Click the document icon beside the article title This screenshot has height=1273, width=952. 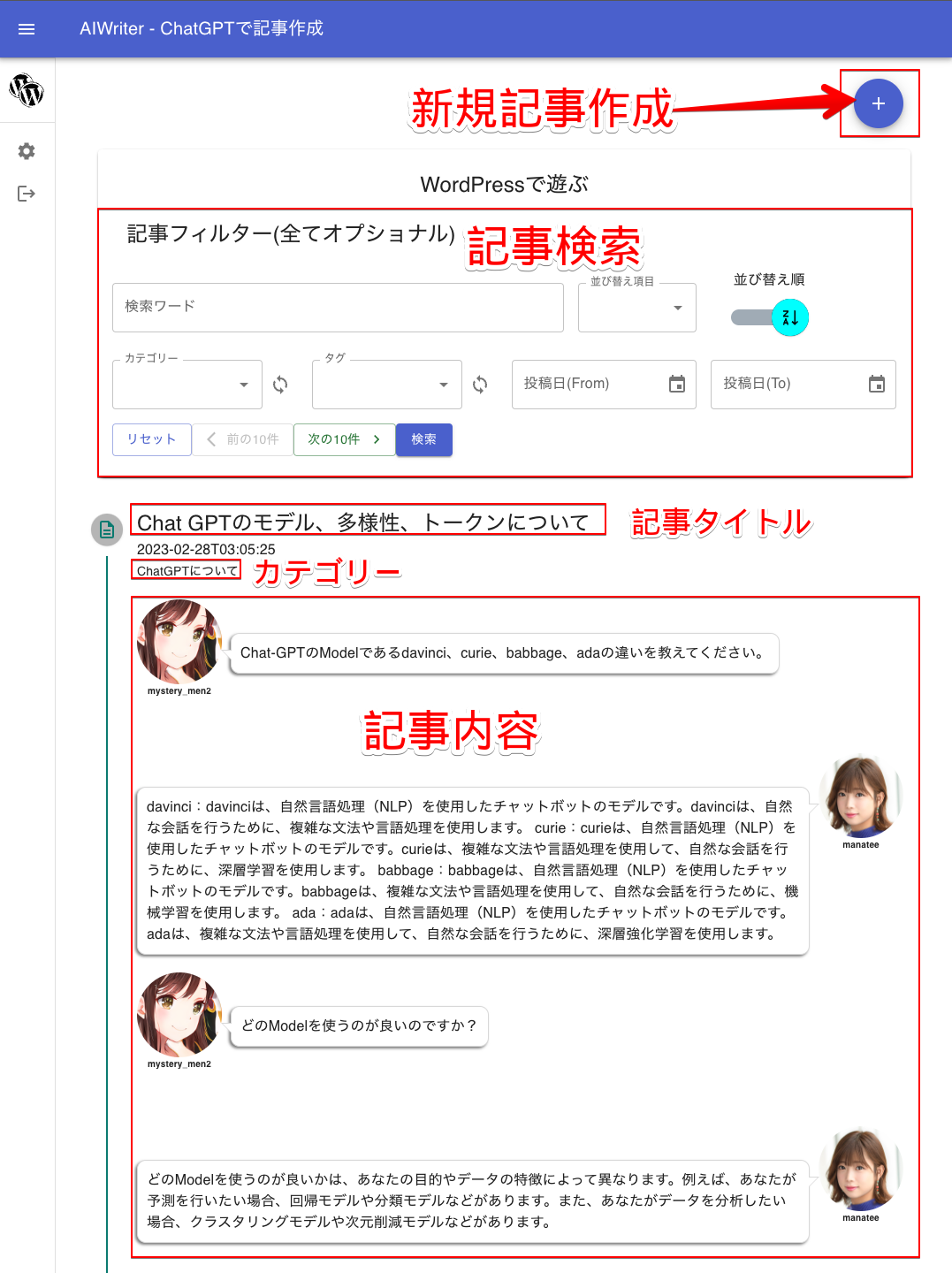pos(107,530)
